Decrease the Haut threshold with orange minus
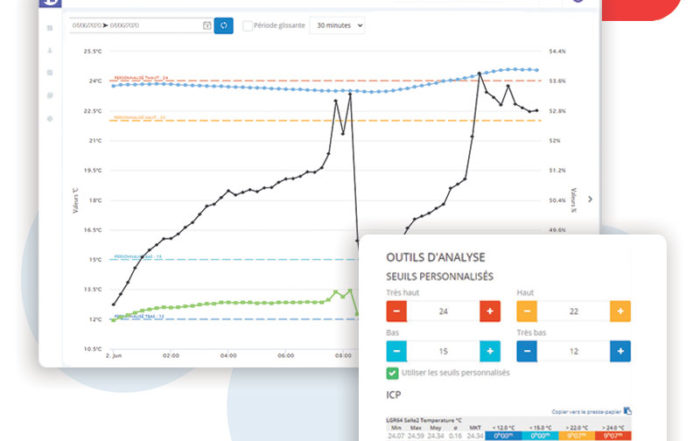 pos(527,311)
